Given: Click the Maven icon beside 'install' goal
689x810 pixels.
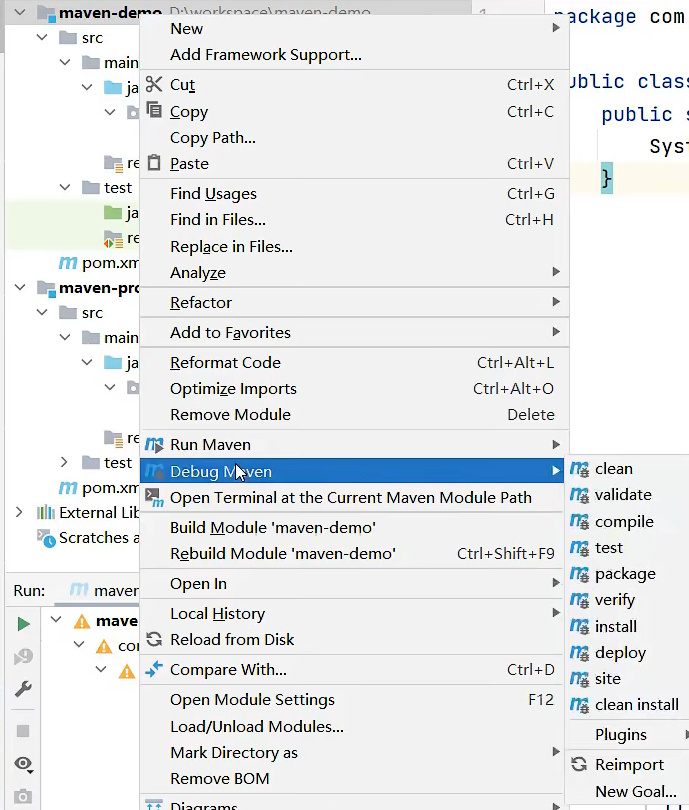Looking at the screenshot, I should tap(579, 627).
